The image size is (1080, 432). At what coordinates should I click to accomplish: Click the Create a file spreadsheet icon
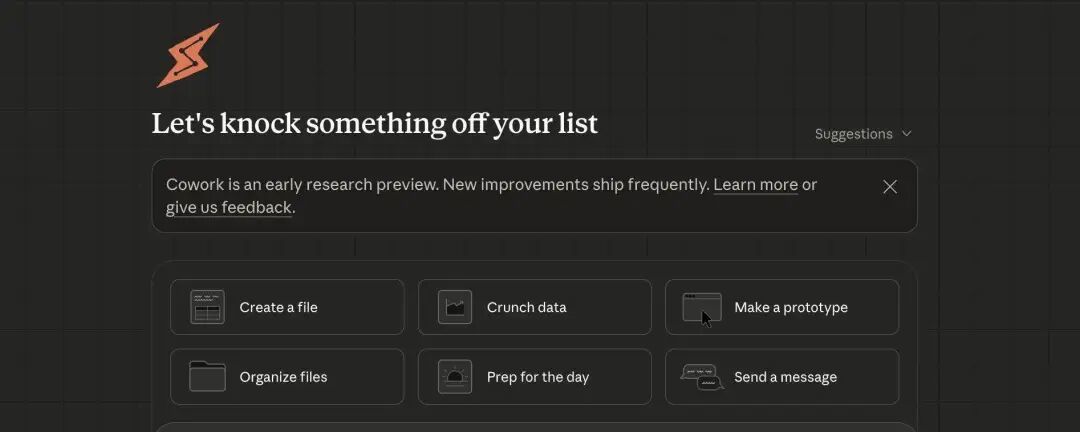click(207, 307)
